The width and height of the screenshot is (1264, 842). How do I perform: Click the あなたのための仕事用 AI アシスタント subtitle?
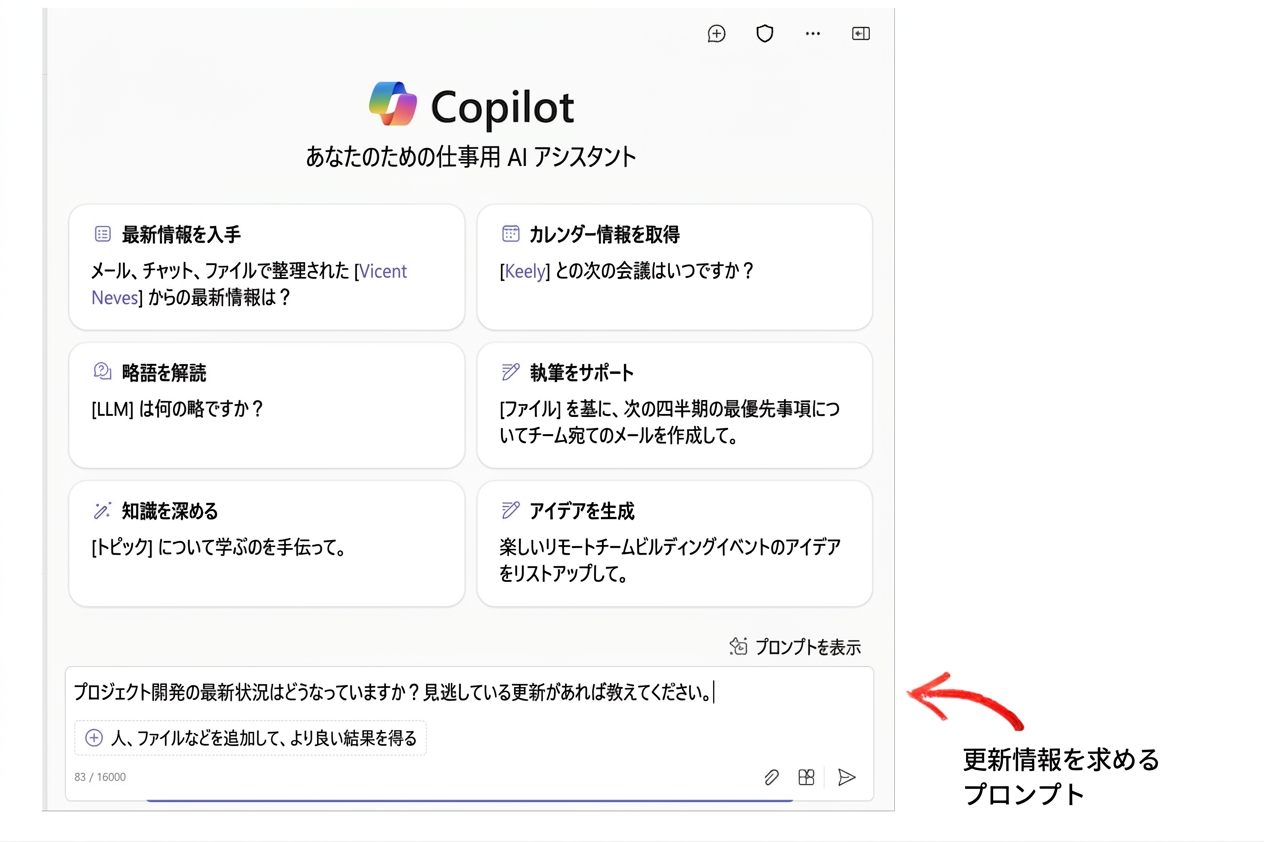click(471, 157)
